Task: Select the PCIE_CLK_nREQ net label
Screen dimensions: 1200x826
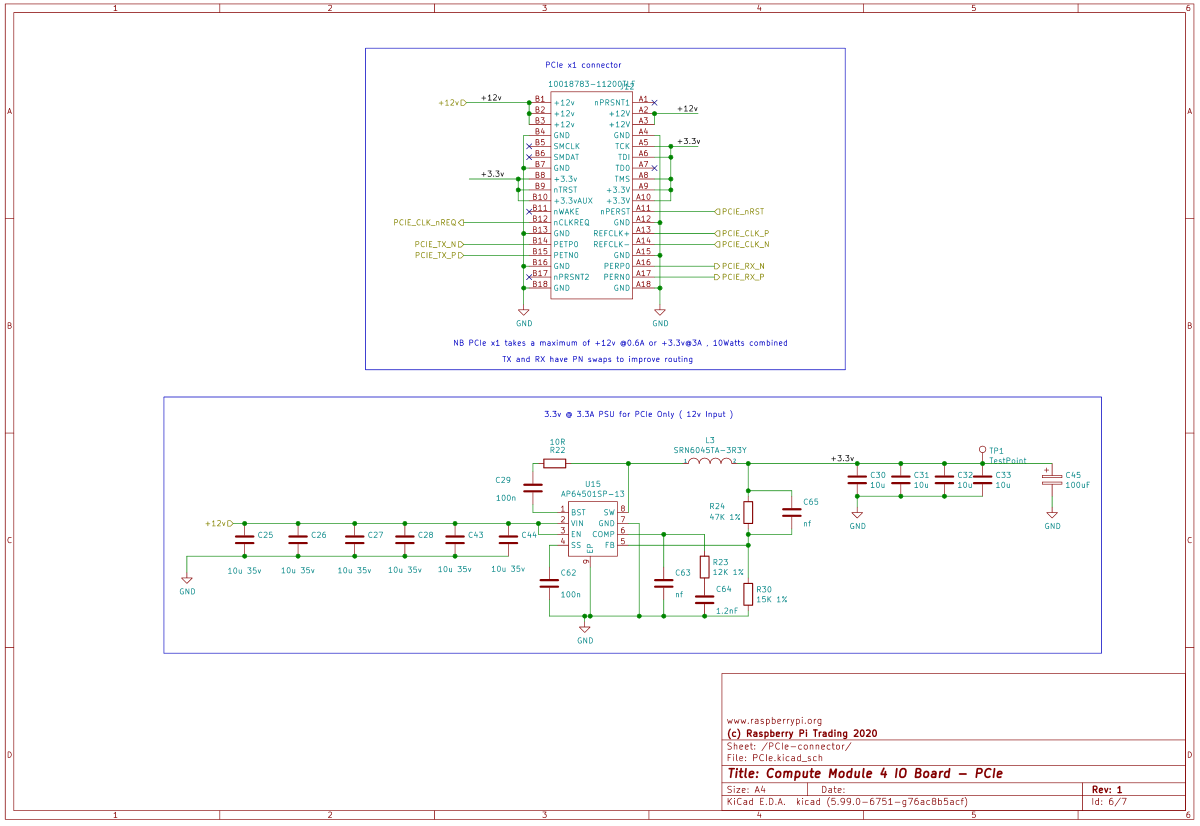Action: click(x=426, y=222)
